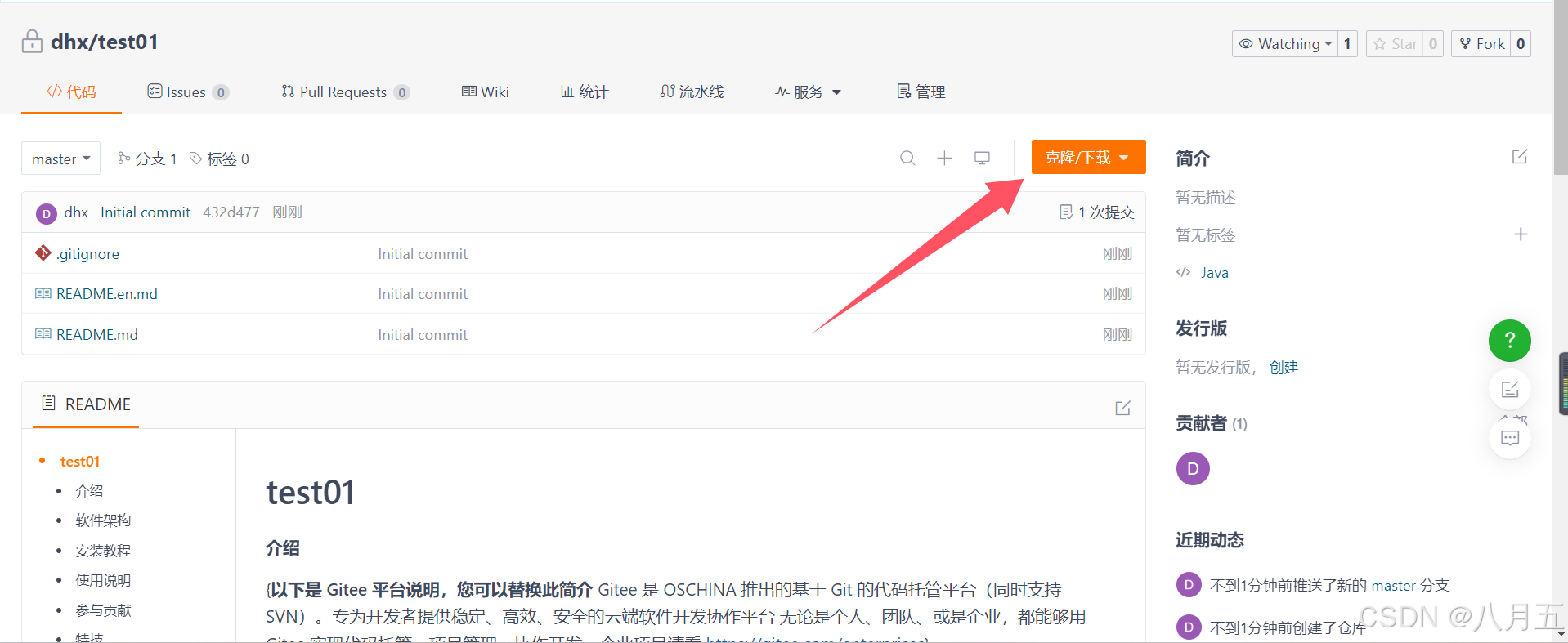Click the README.md book icon

(x=43, y=334)
